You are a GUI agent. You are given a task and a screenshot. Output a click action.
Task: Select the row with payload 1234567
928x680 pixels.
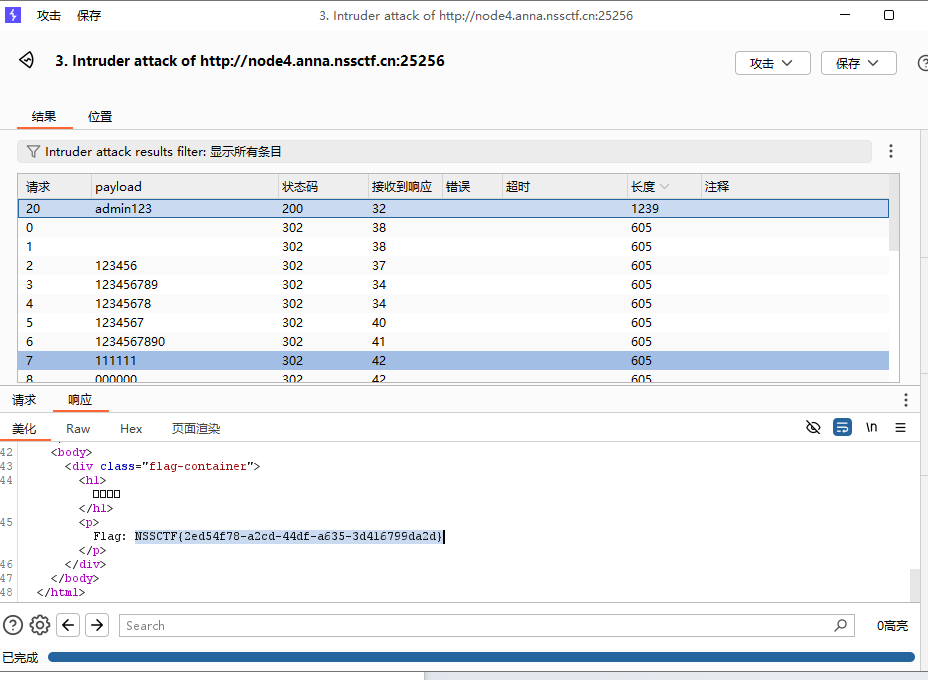(453, 323)
